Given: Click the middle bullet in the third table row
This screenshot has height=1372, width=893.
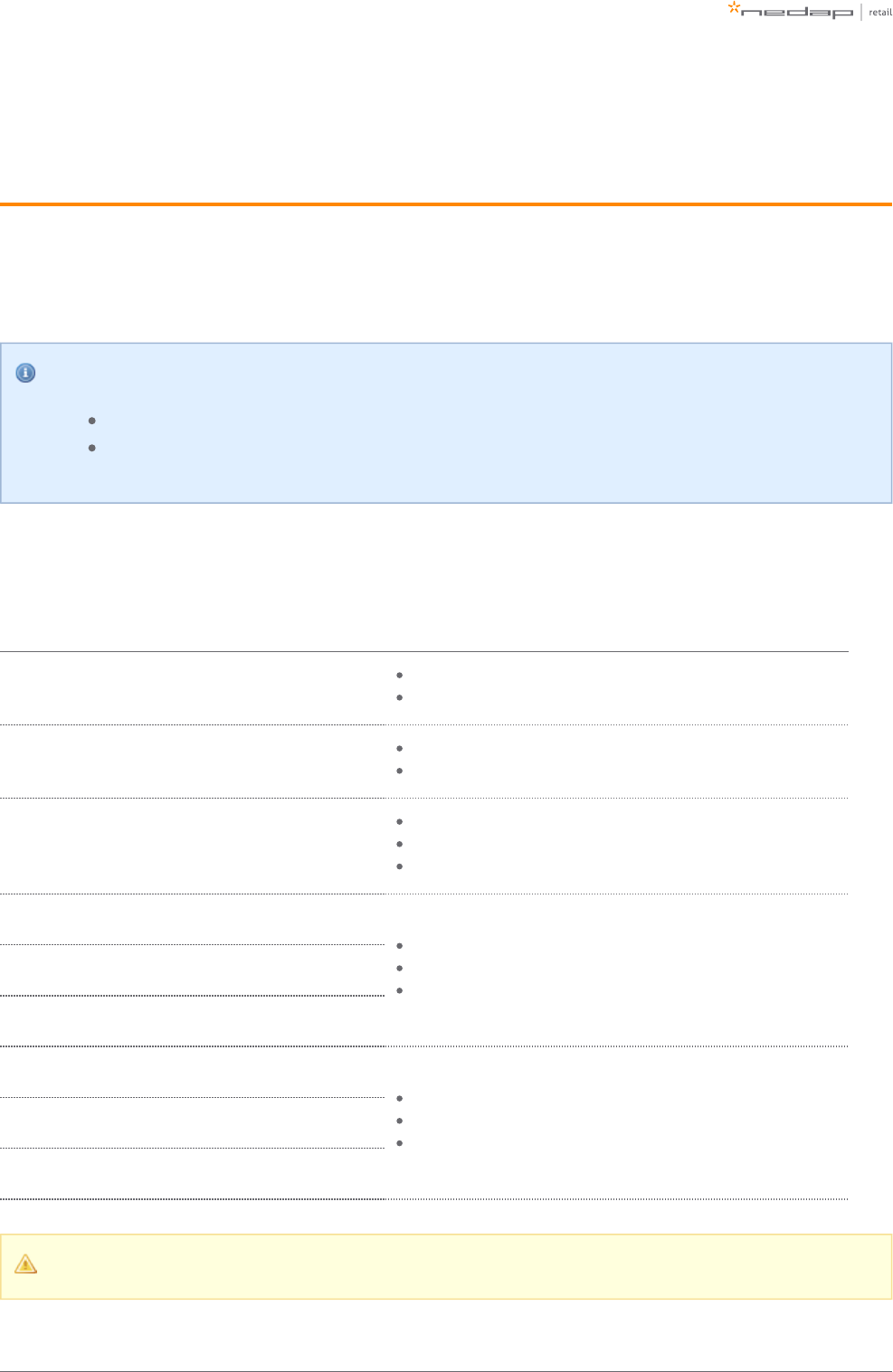Looking at the screenshot, I should [400, 844].
